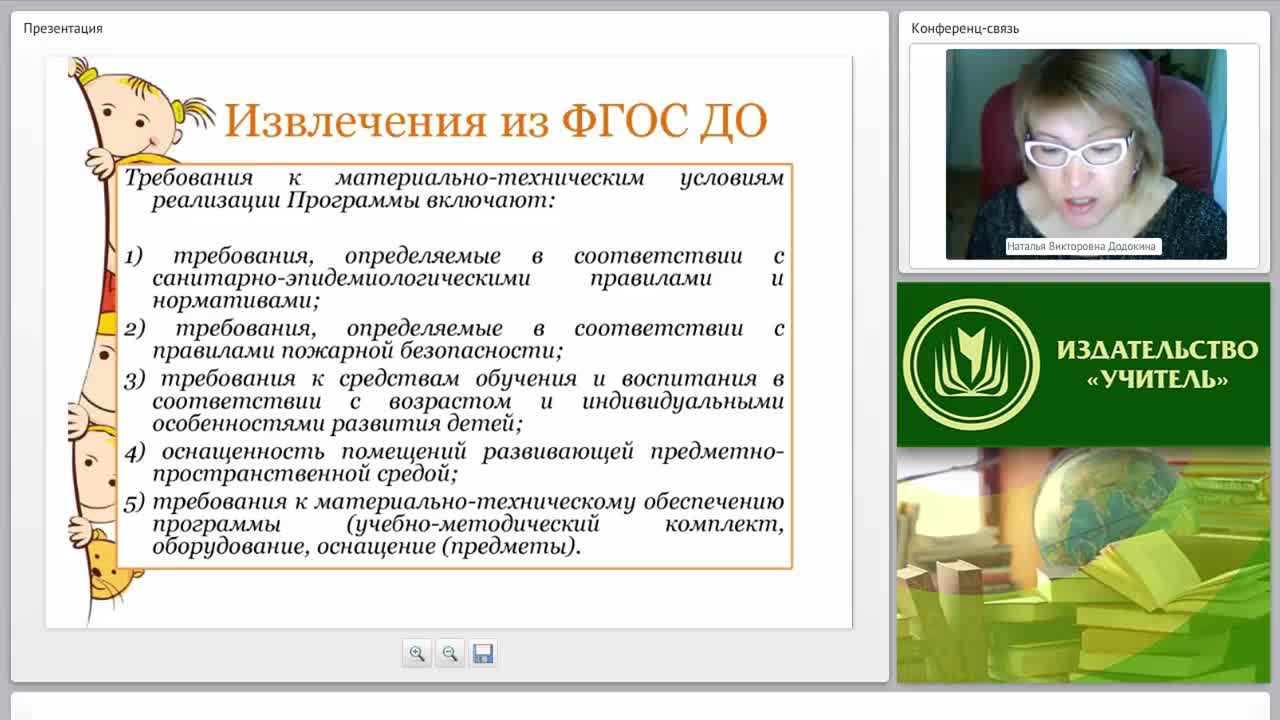
Task: Click the text 'реализации Программы включают'
Action: 353,200
